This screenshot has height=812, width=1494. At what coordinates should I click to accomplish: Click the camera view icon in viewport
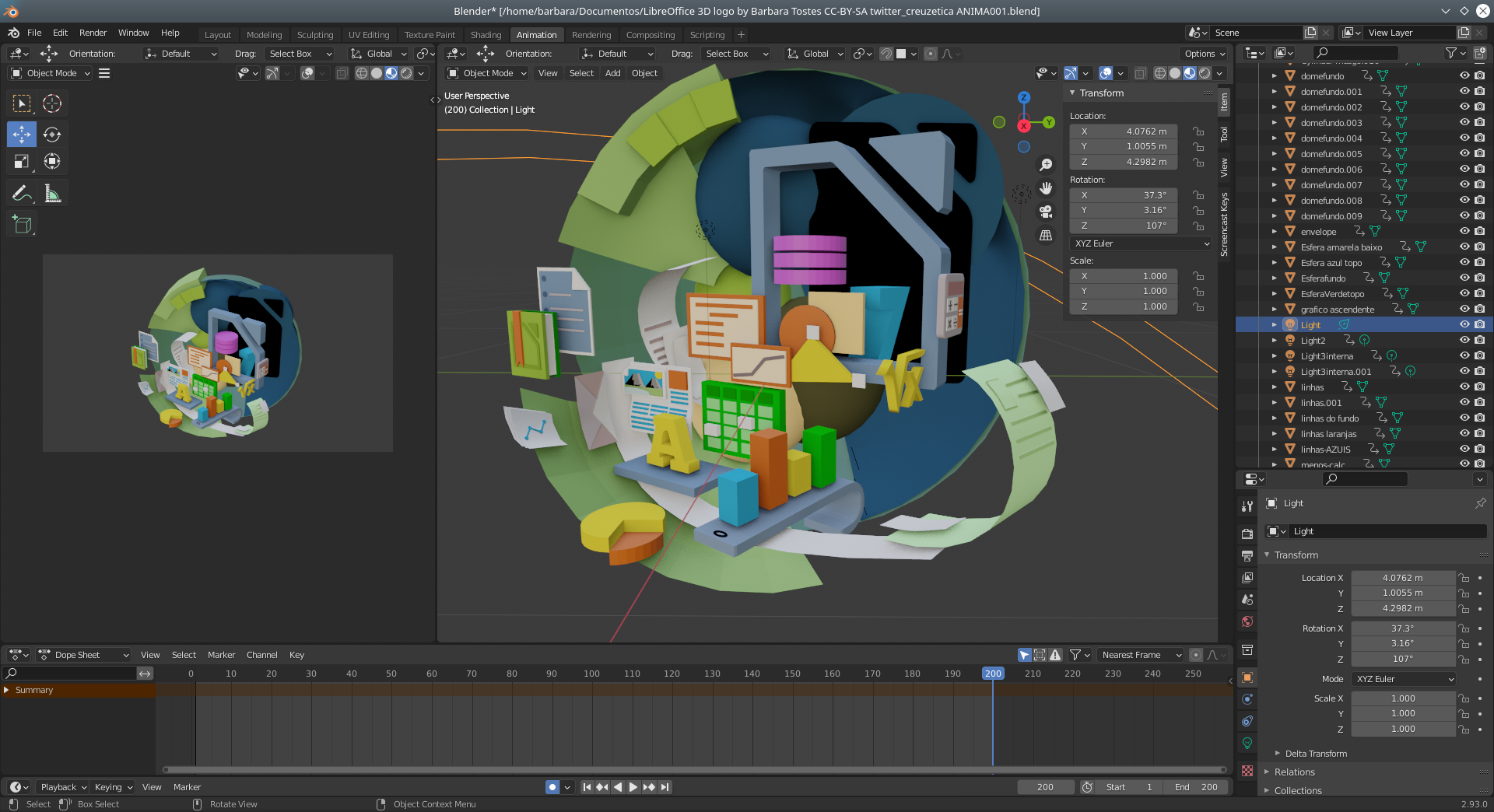coord(1046,212)
